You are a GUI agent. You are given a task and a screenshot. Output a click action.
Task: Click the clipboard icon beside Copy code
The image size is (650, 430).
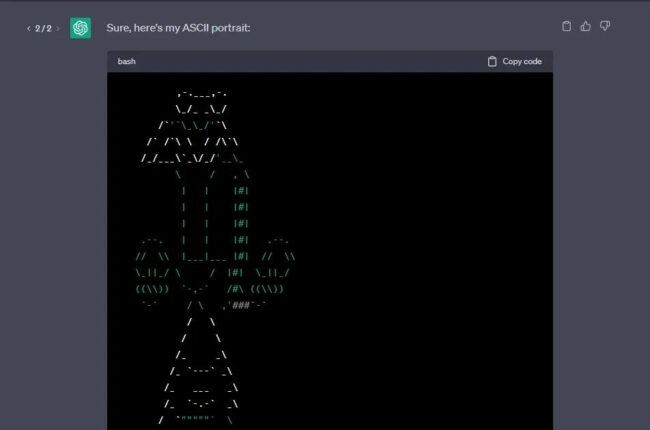(x=492, y=61)
